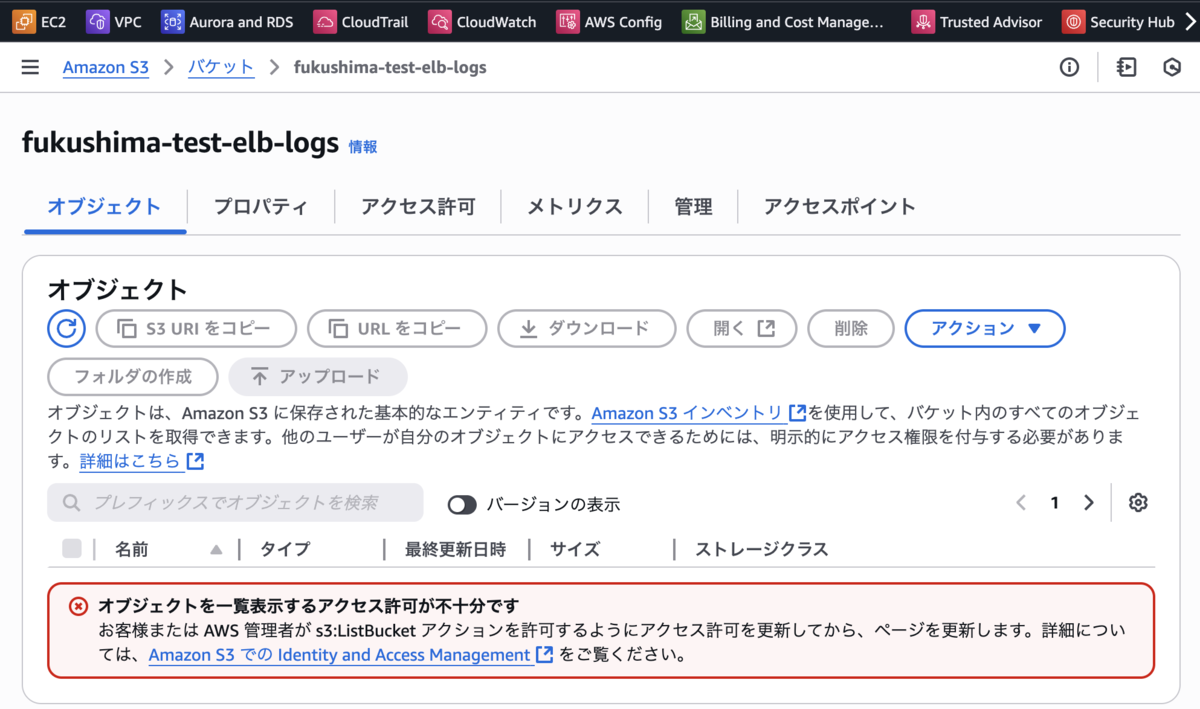This screenshot has width=1200, height=709.
Task: Open 詳細はこちら link
Action: 142,461
